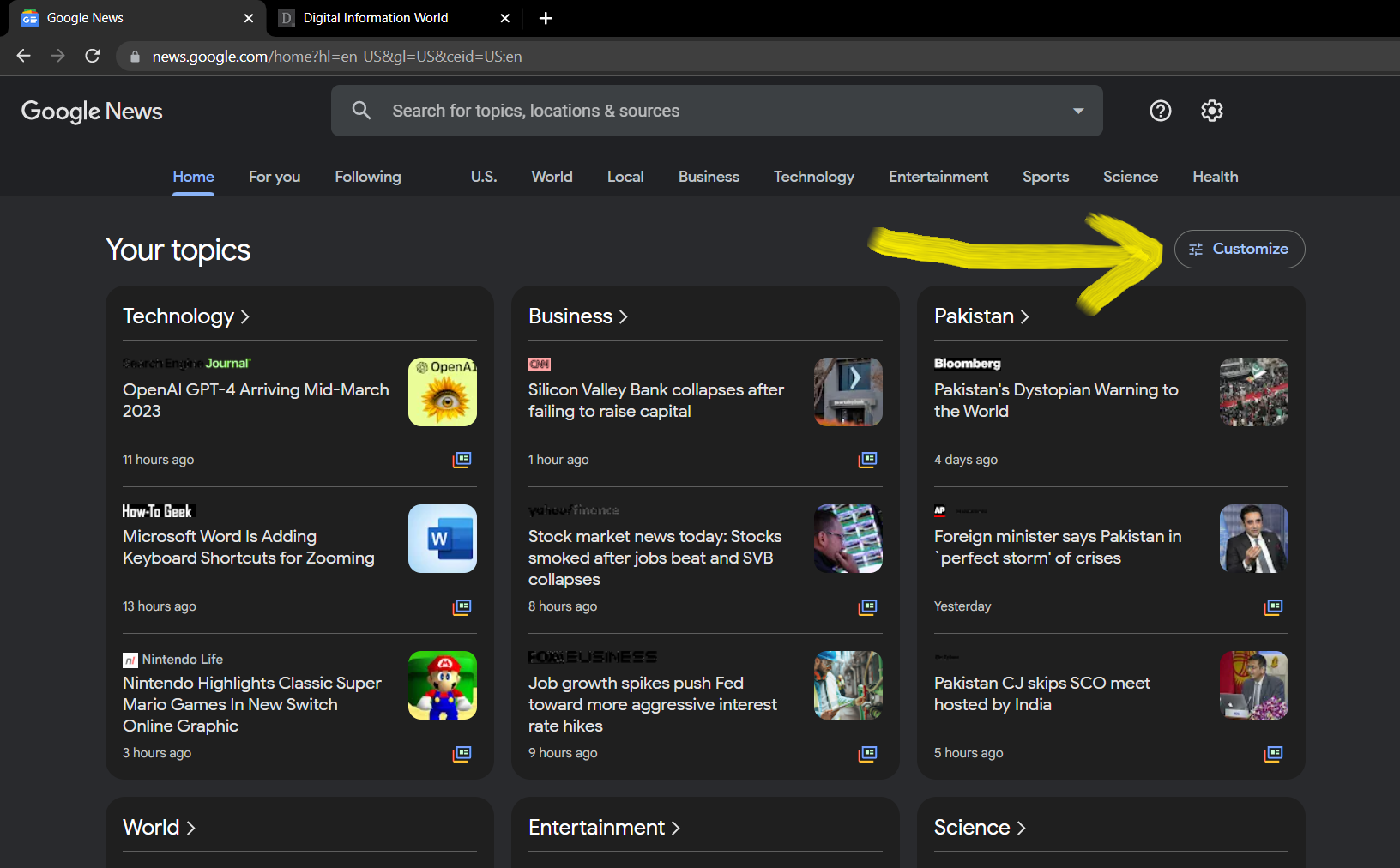This screenshot has height=868, width=1400.
Task: Click the search topics input field
Action: (717, 111)
